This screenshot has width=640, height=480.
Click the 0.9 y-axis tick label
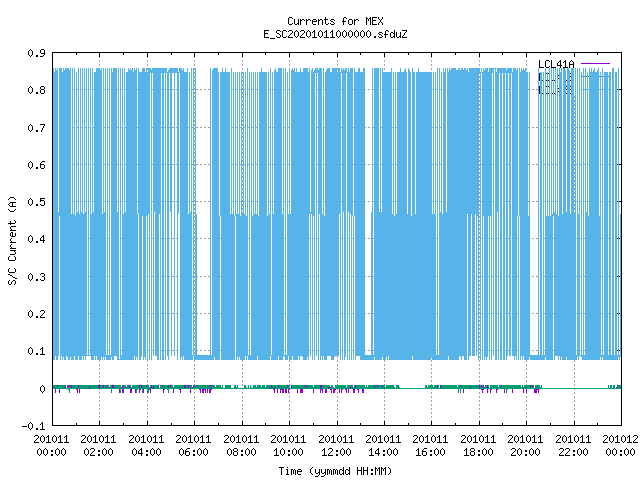36,53
